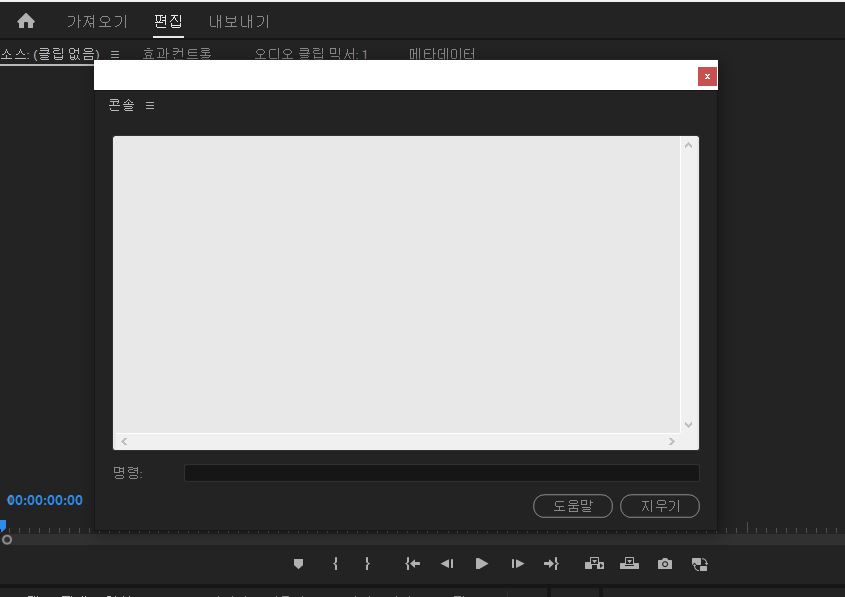Open the 오디오 클립 믹서 panel tab
Image resolution: width=845 pixels, height=597 pixels.
pyautogui.click(x=310, y=53)
